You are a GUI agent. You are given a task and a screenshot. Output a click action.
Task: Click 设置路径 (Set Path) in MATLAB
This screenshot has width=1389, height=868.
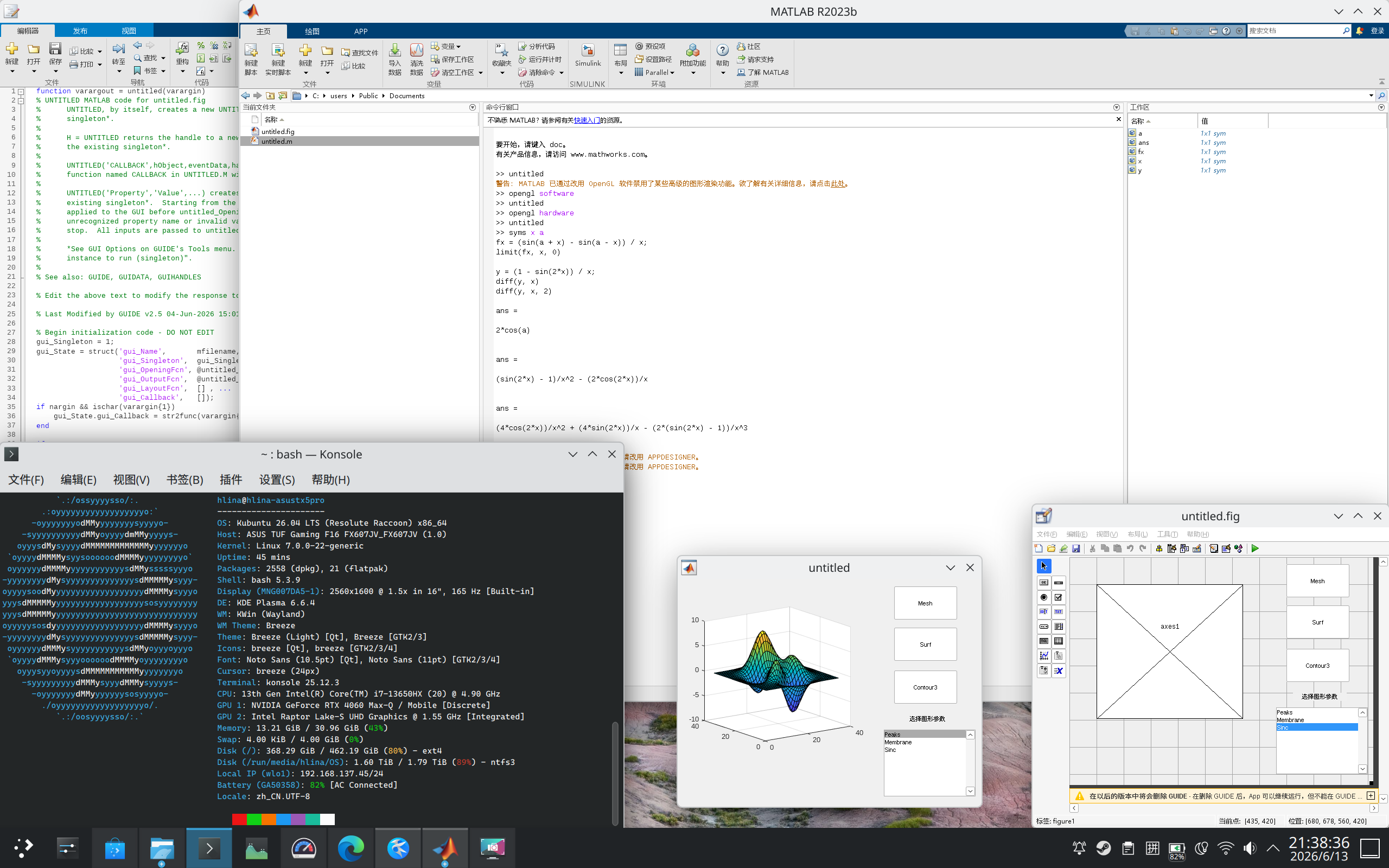pyautogui.click(x=653, y=59)
